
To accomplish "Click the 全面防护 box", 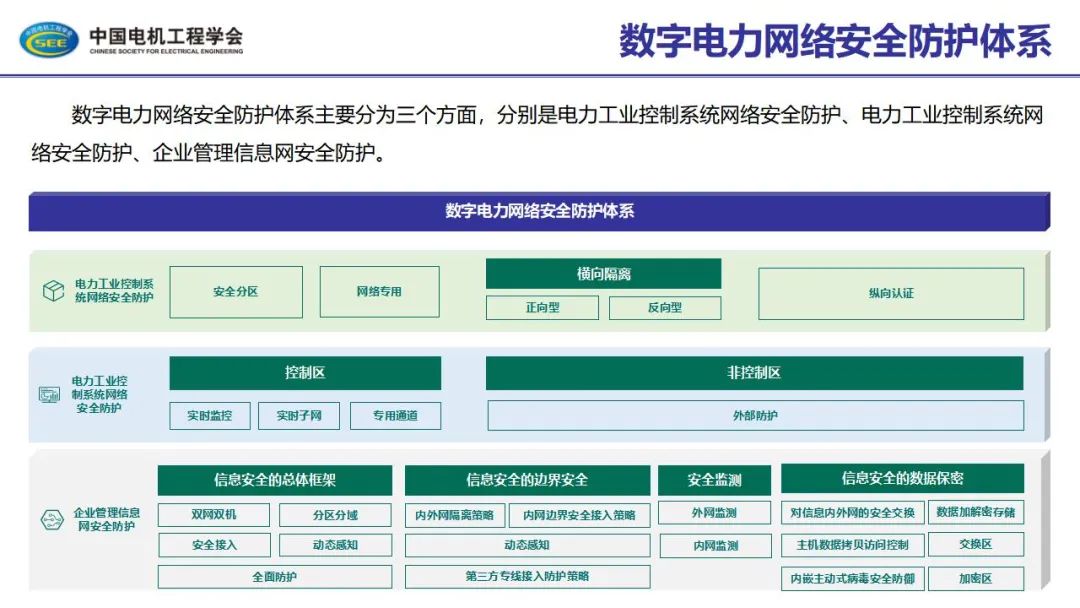I will 275,577.
